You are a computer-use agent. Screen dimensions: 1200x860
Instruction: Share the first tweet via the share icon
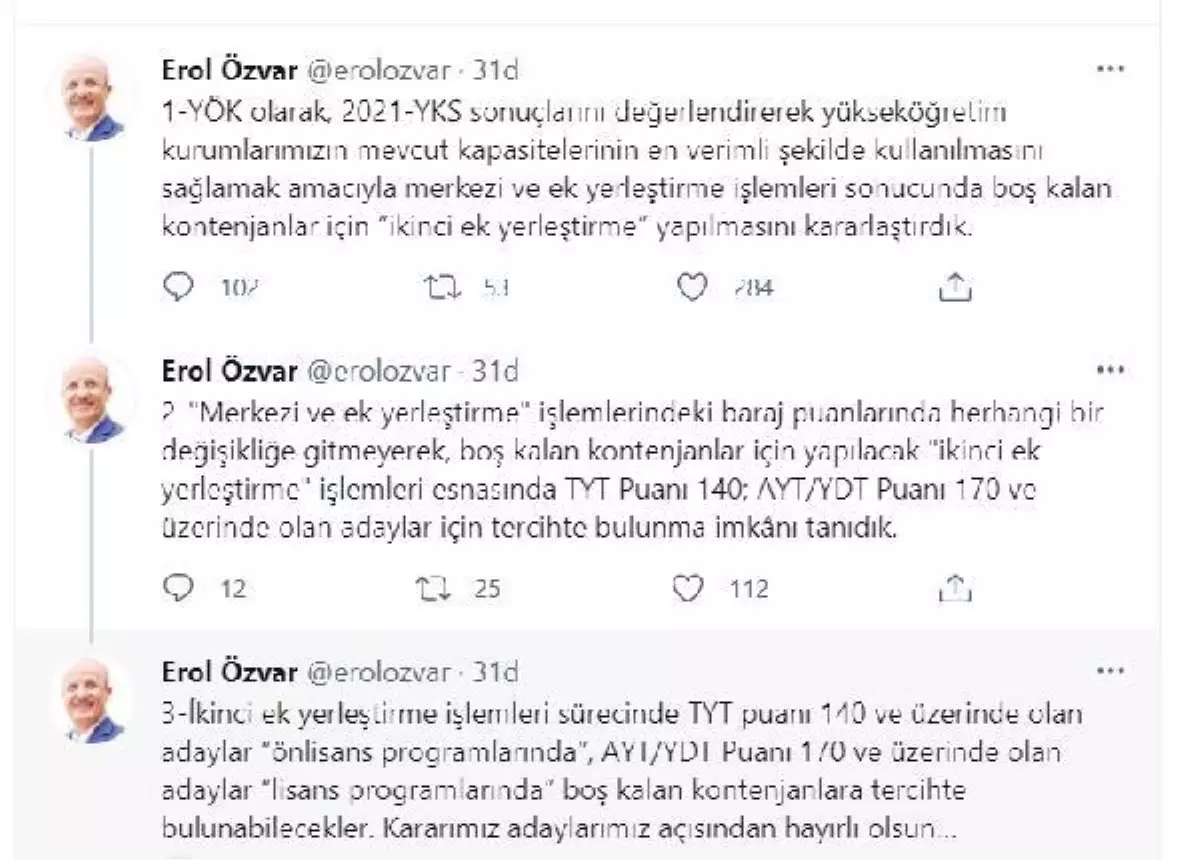click(x=955, y=288)
